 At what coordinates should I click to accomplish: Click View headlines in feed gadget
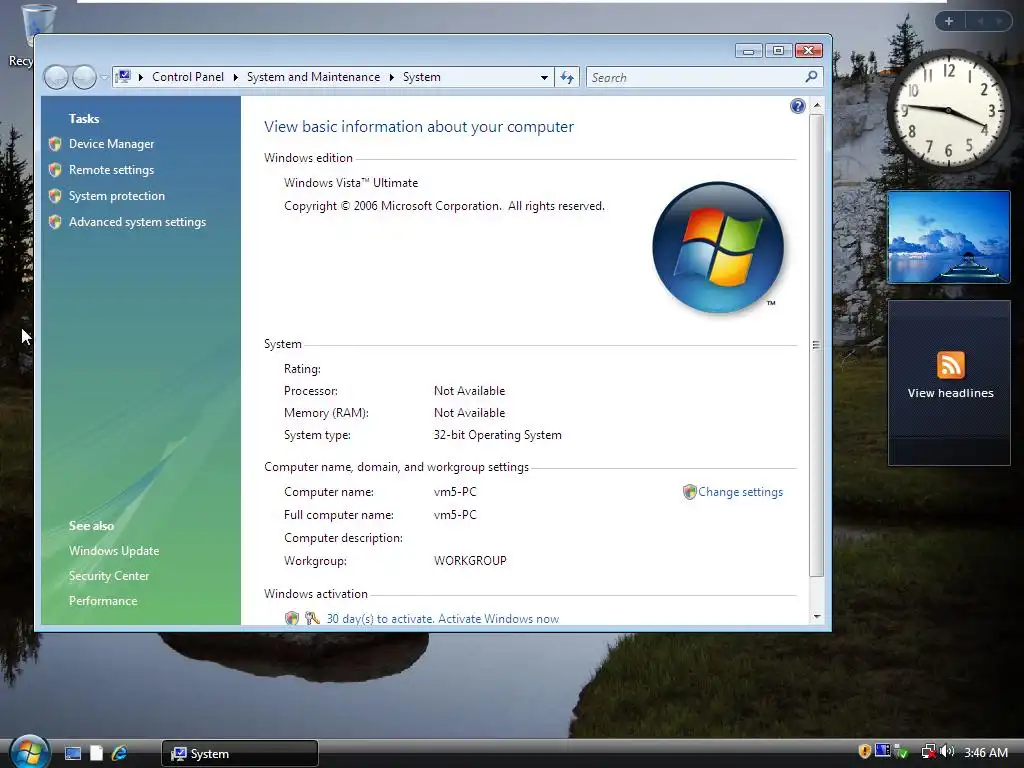pos(950,393)
